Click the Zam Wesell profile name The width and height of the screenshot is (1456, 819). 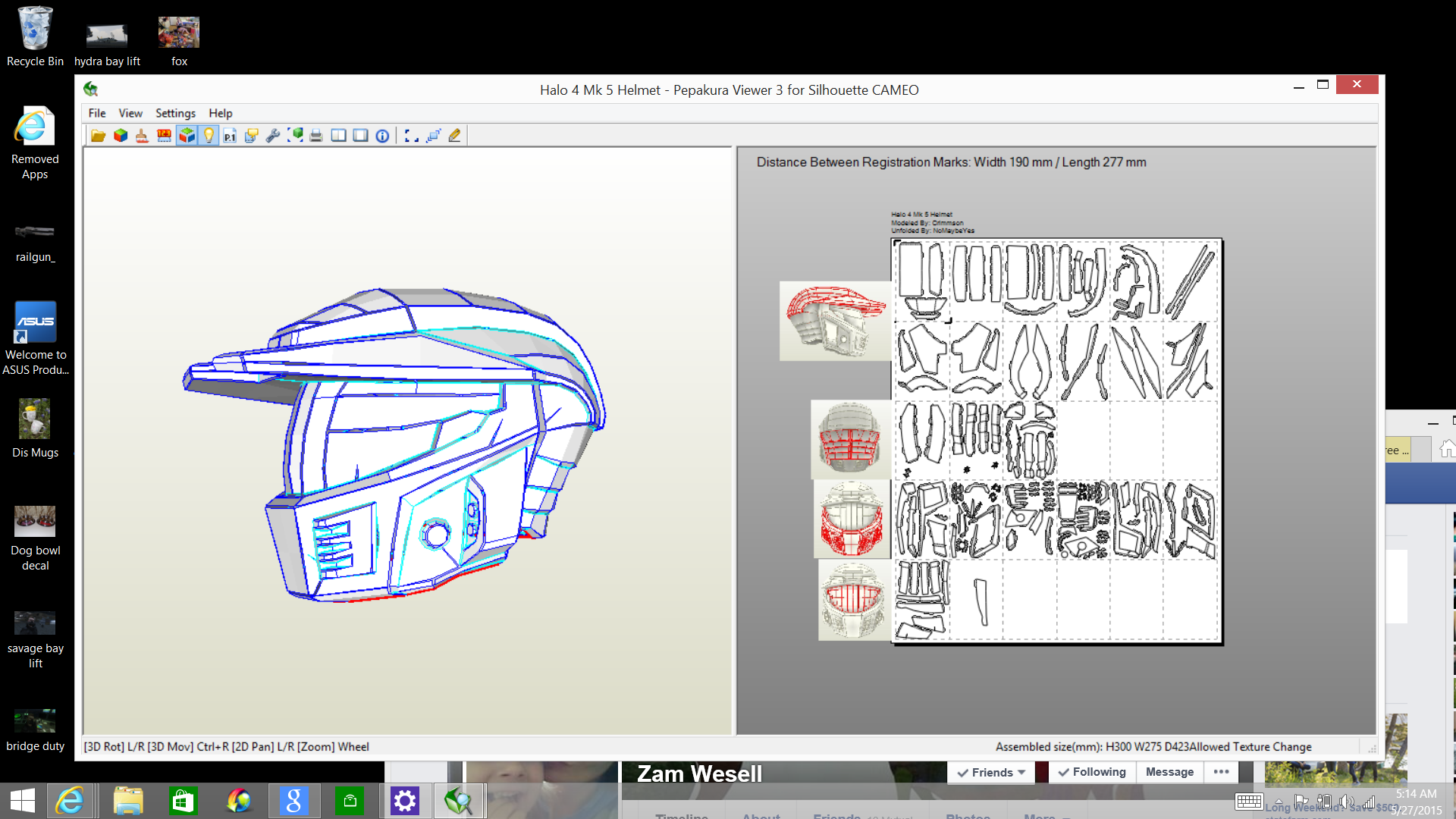tap(699, 773)
